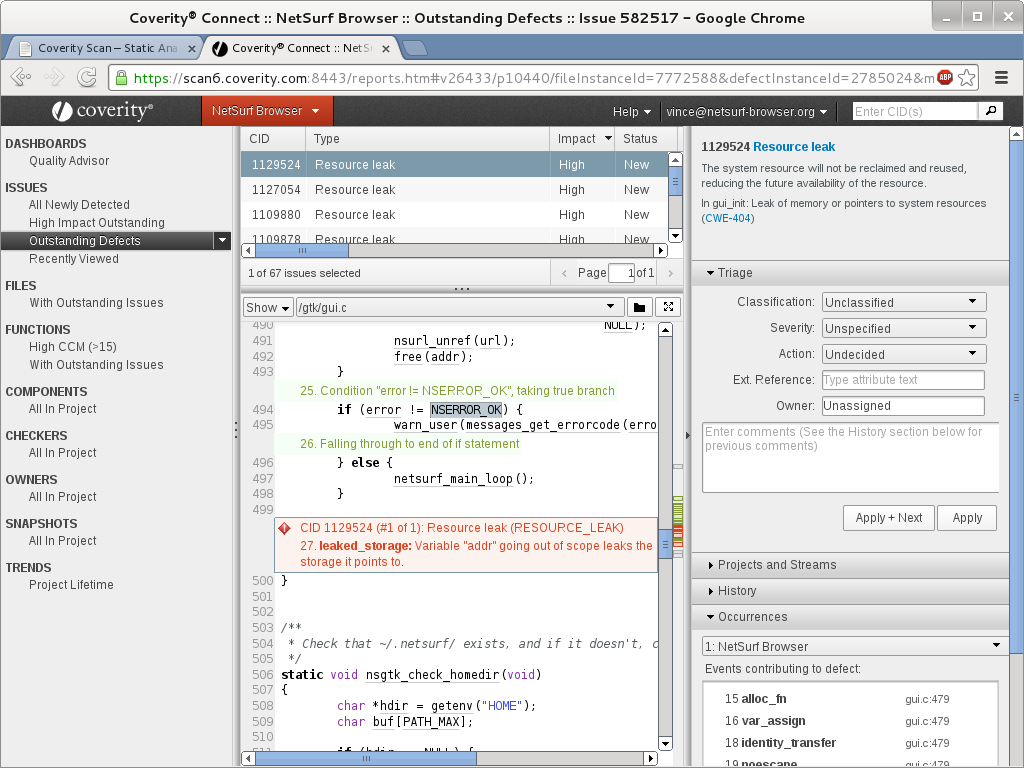
Task: Reload the page with the refresh icon
Action: click(x=86, y=78)
